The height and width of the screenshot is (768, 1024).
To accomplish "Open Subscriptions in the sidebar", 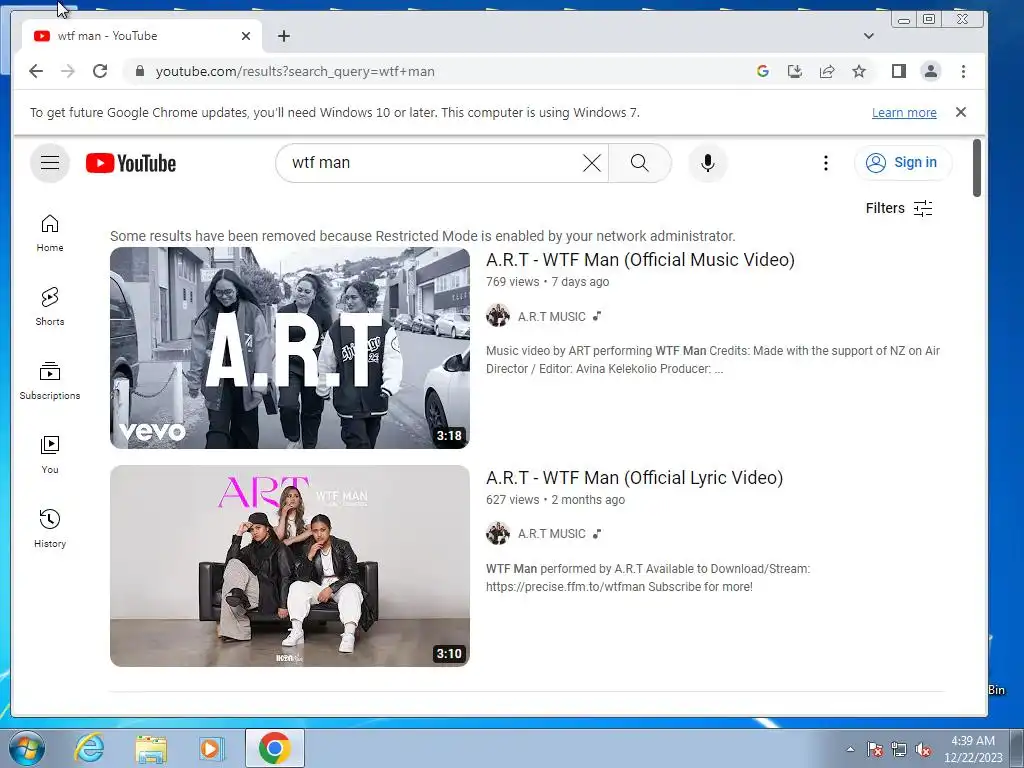I will 50,381.
